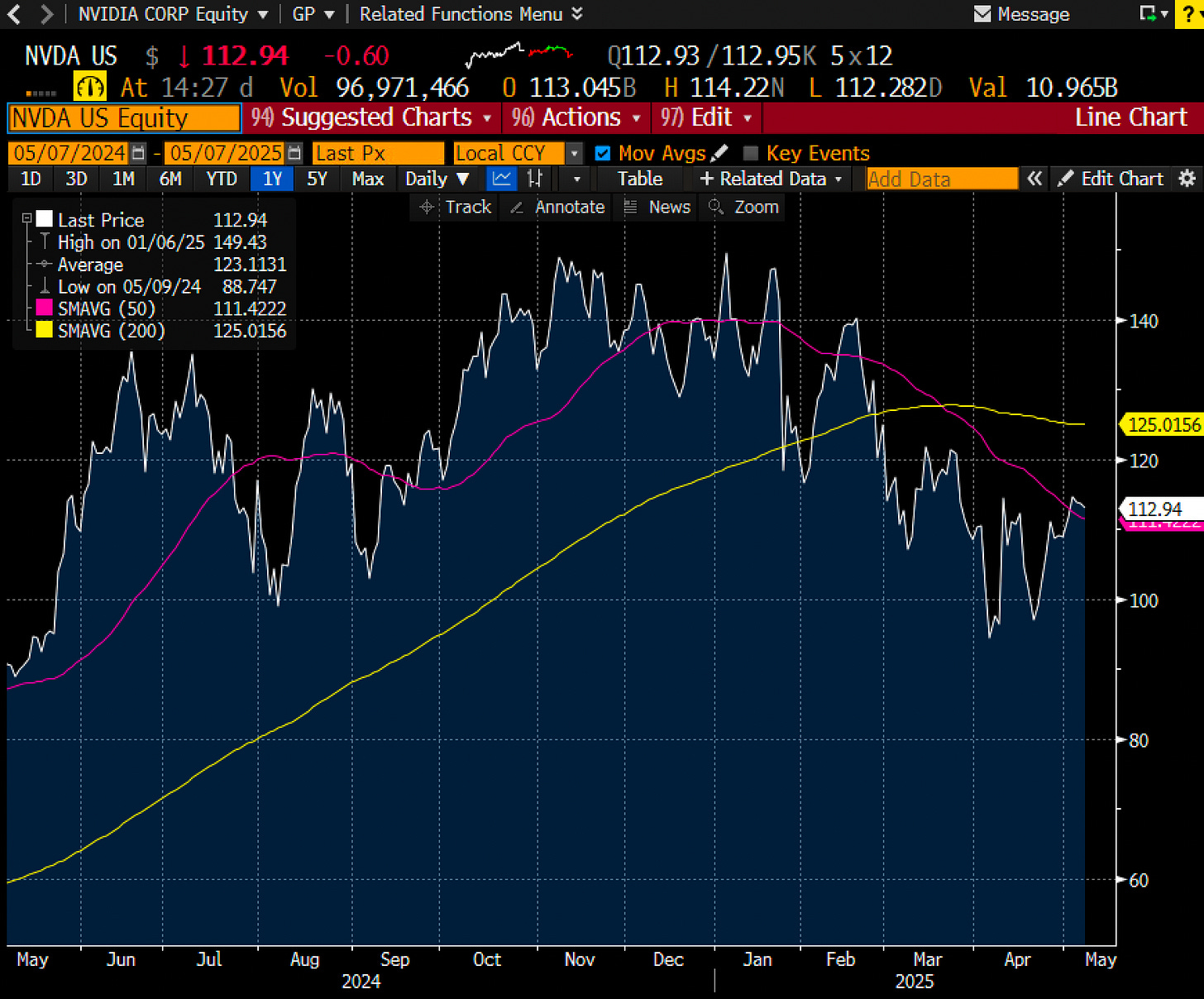Click the Edit Chart button
The height and width of the screenshot is (999, 1204).
tap(1112, 179)
